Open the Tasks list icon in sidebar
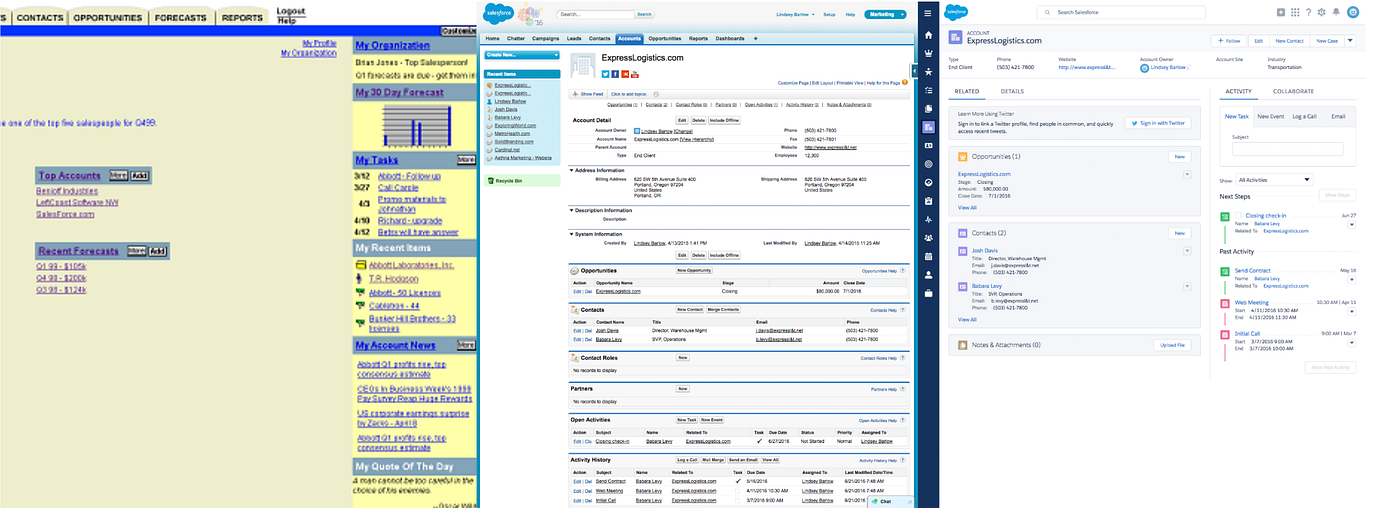This screenshot has height=508, width=1400. click(x=928, y=90)
